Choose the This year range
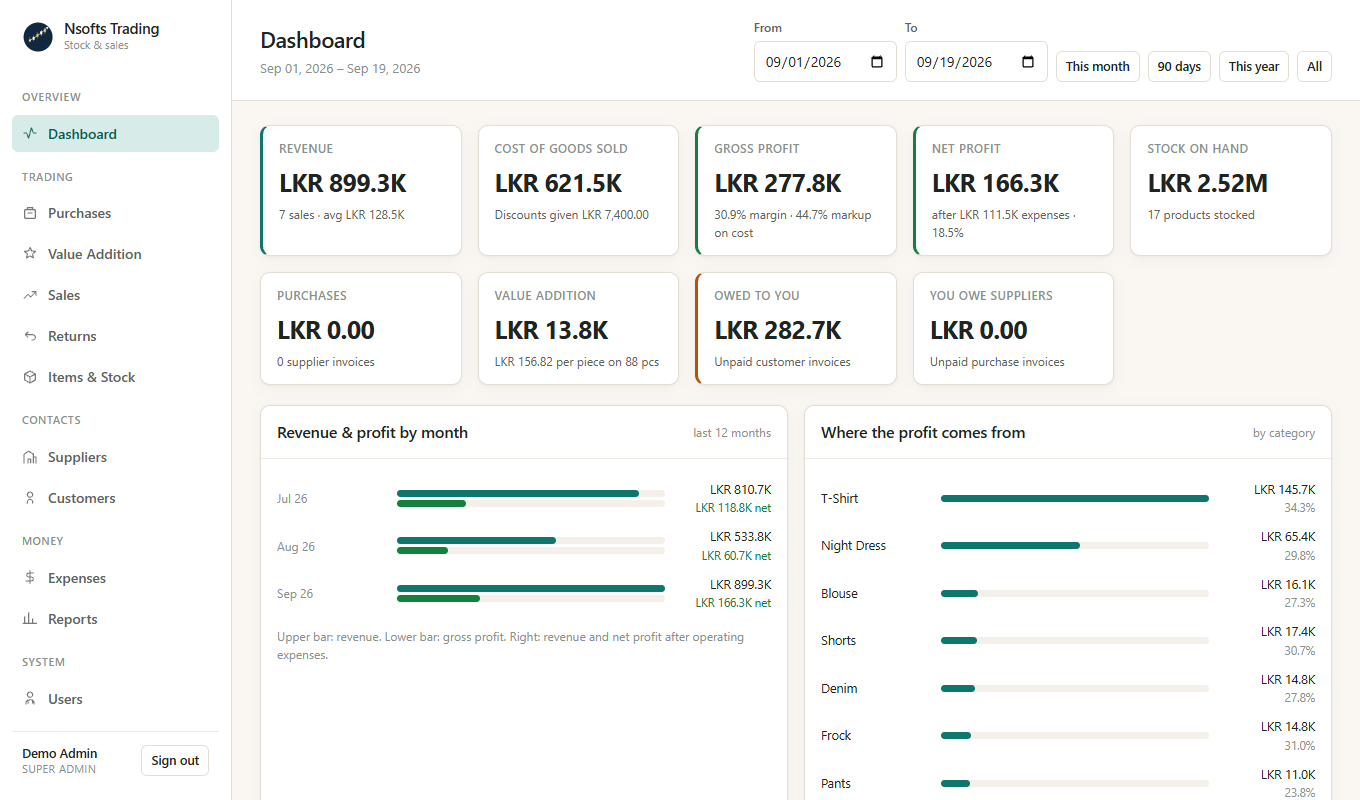Image resolution: width=1360 pixels, height=800 pixels. pos(1254,66)
